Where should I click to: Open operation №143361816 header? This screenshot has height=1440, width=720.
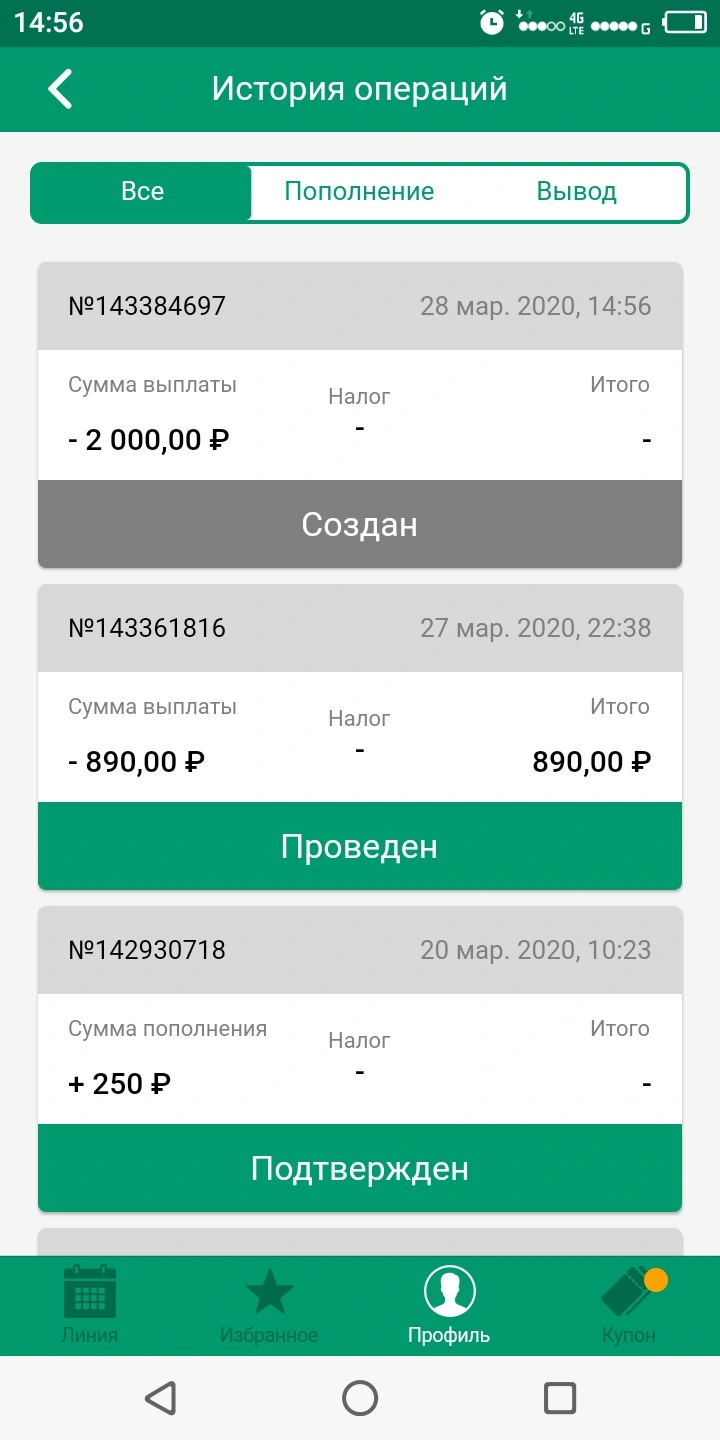360,628
